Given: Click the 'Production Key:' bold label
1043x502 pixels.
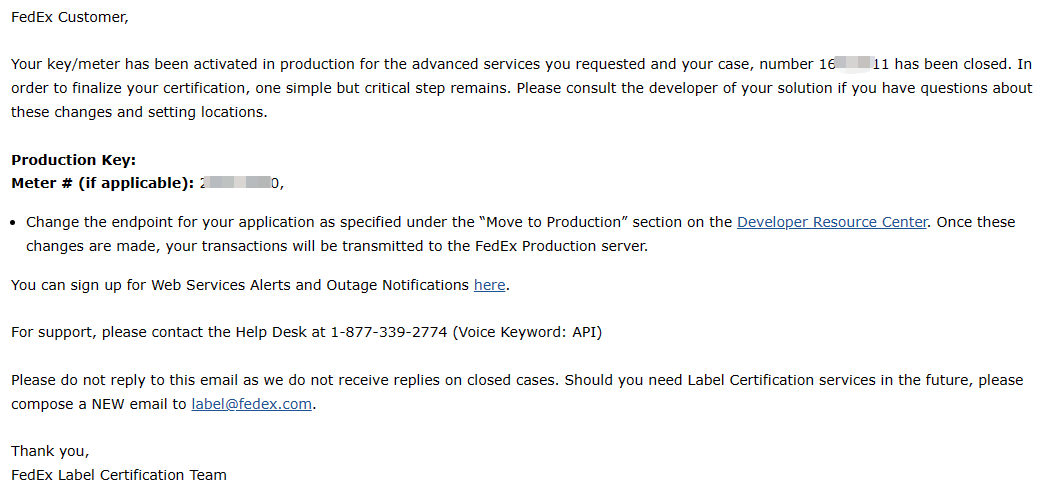Looking at the screenshot, I should click(74, 160).
